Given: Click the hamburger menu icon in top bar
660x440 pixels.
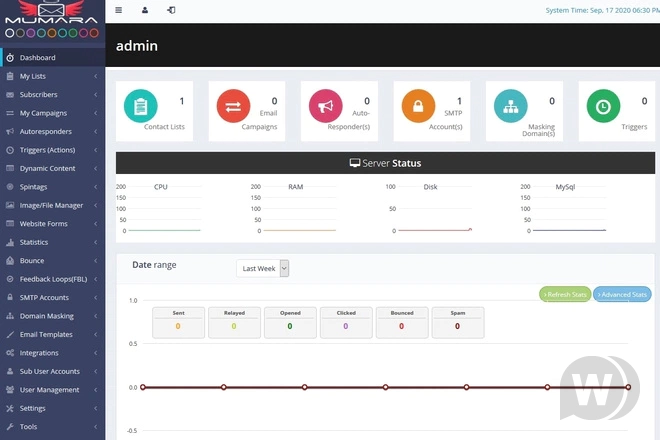Looking at the screenshot, I should pos(119,10).
